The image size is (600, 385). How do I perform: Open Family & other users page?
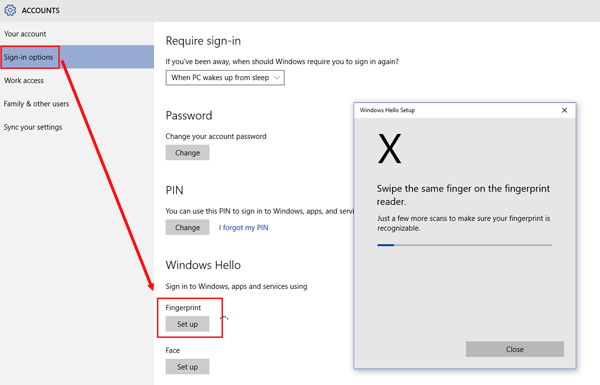coord(36,104)
